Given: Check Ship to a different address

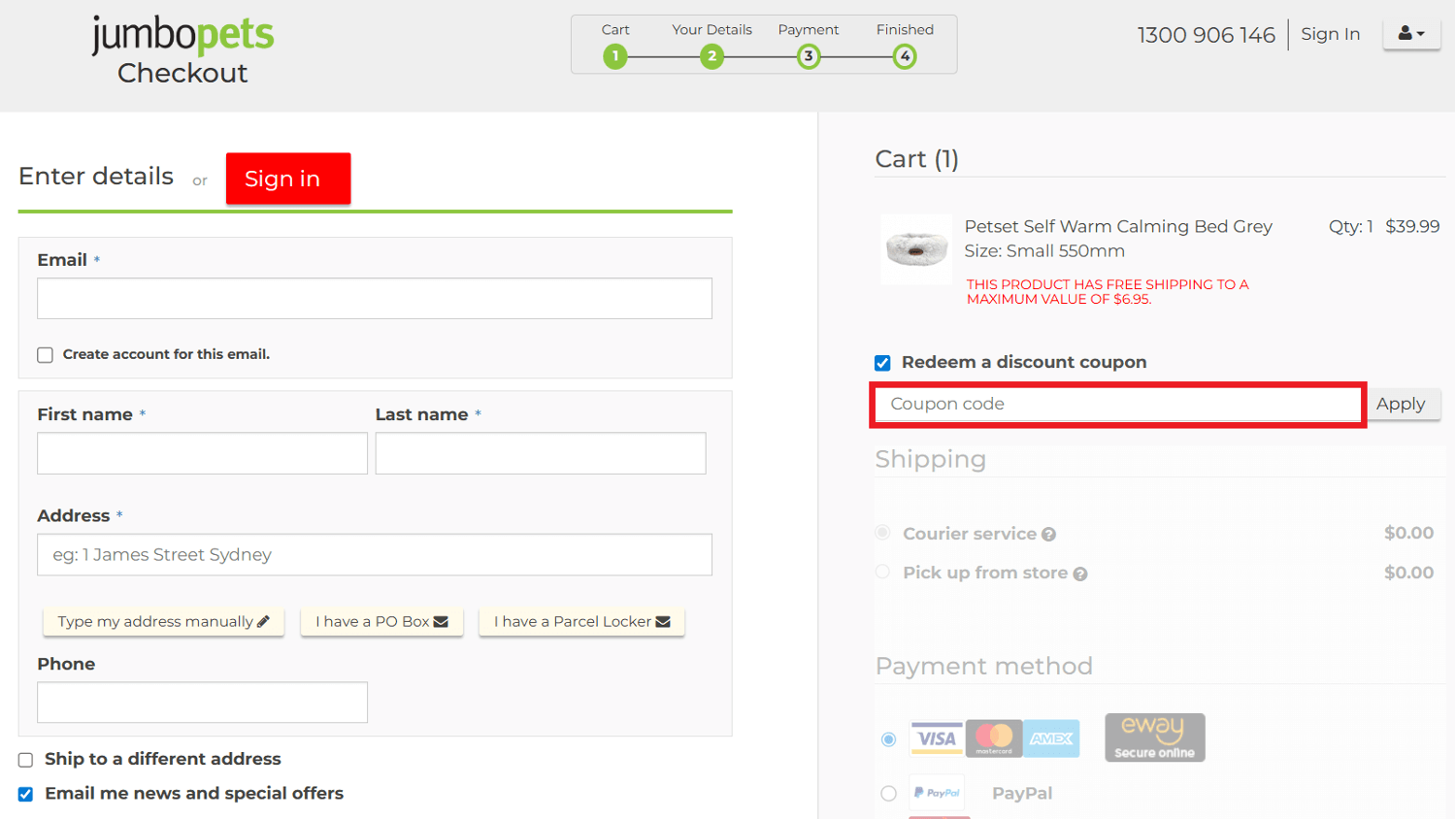Looking at the screenshot, I should coord(26,760).
